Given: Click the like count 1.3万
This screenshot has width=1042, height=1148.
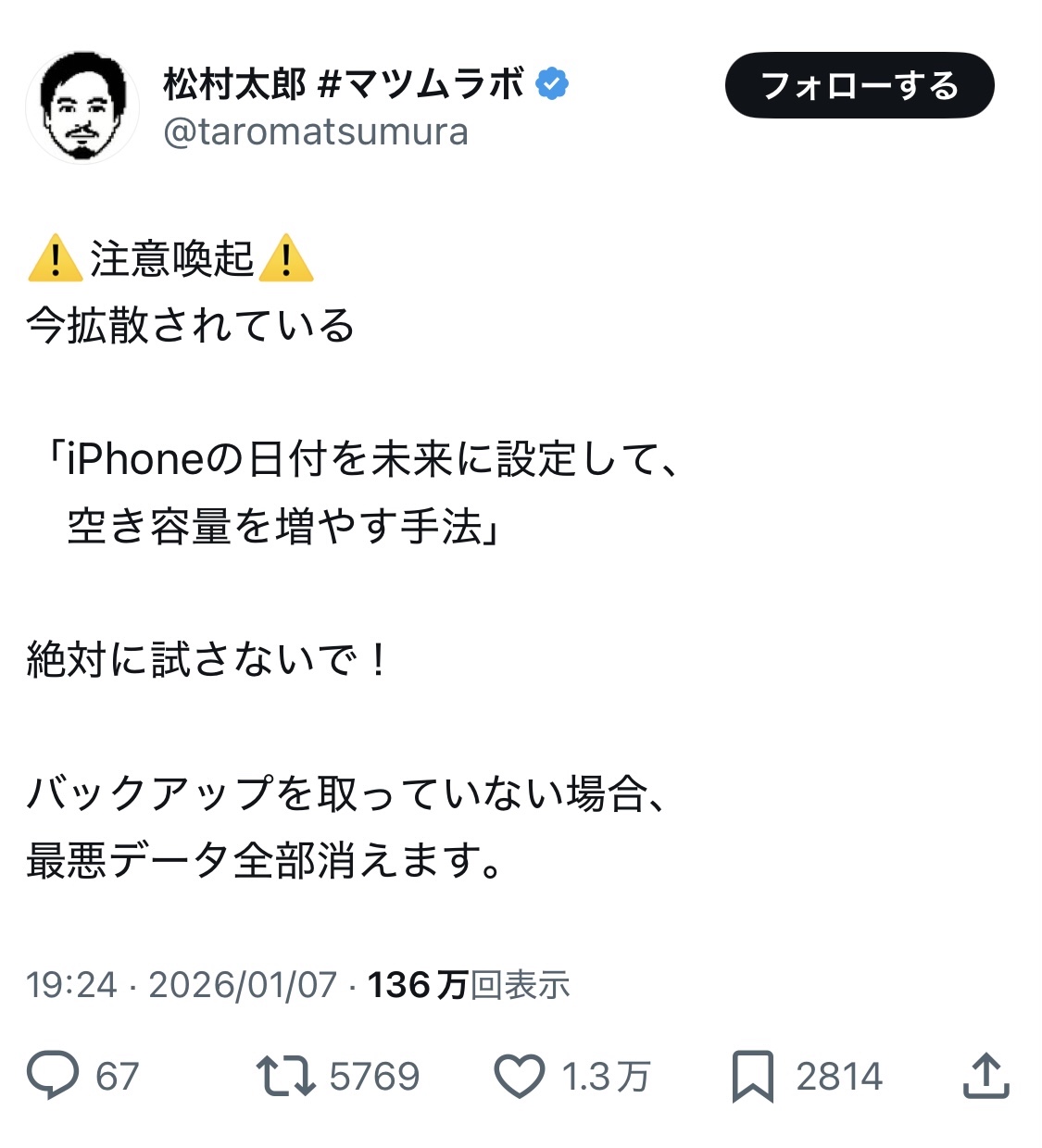Looking at the screenshot, I should (x=606, y=1077).
